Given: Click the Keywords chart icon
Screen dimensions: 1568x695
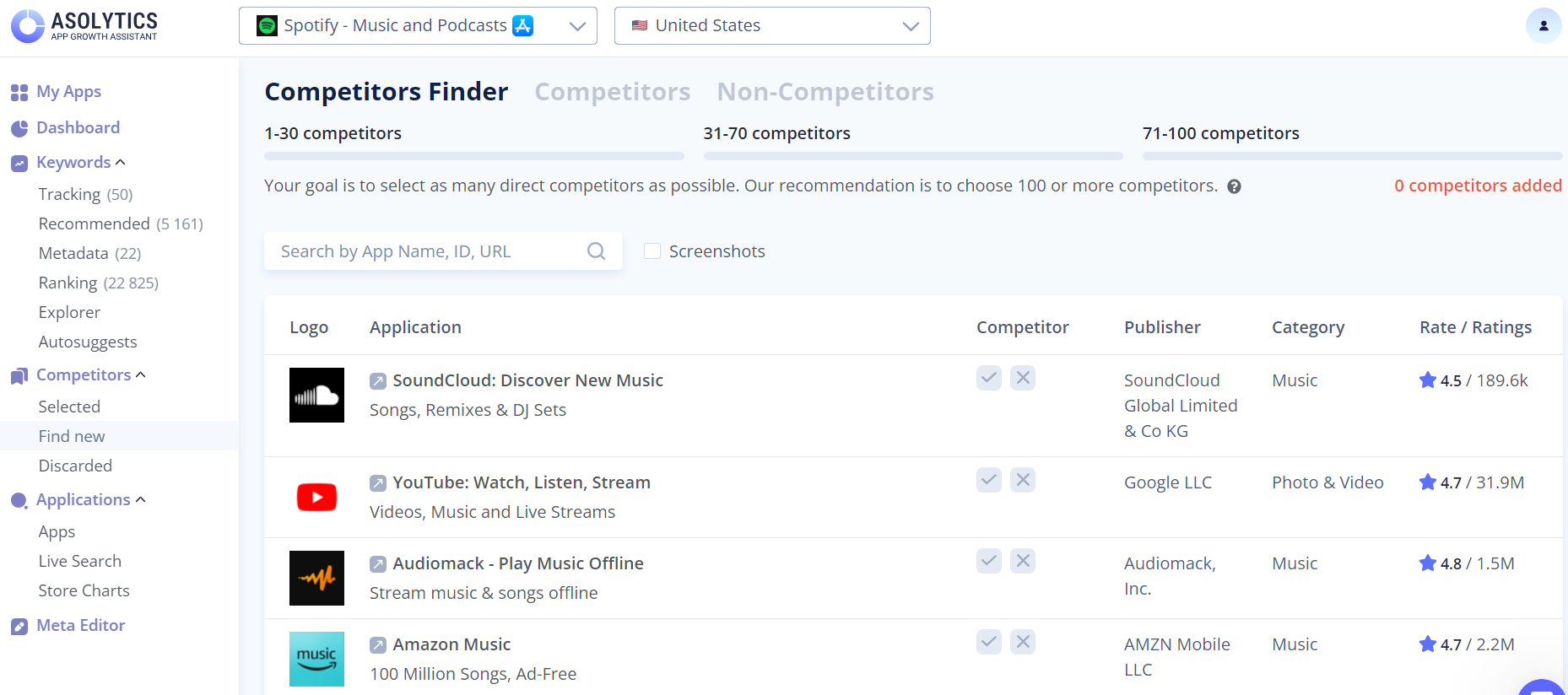Looking at the screenshot, I should point(19,163).
